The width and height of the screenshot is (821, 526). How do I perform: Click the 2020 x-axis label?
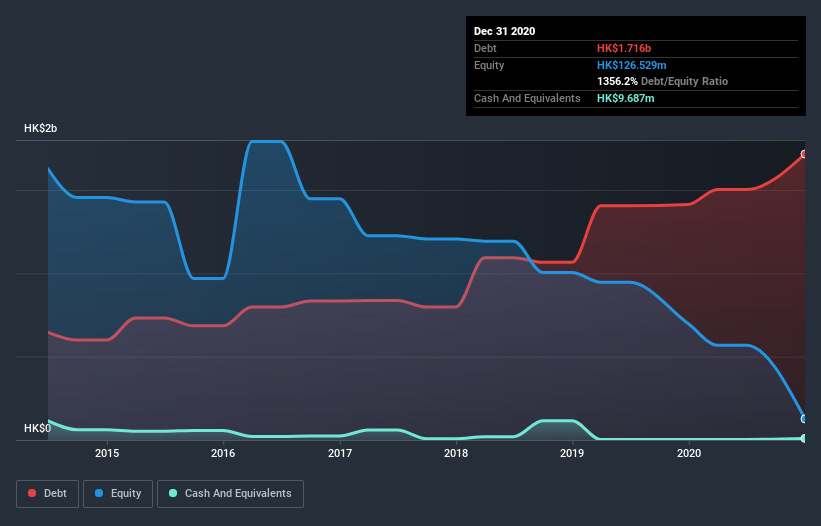[x=689, y=453]
